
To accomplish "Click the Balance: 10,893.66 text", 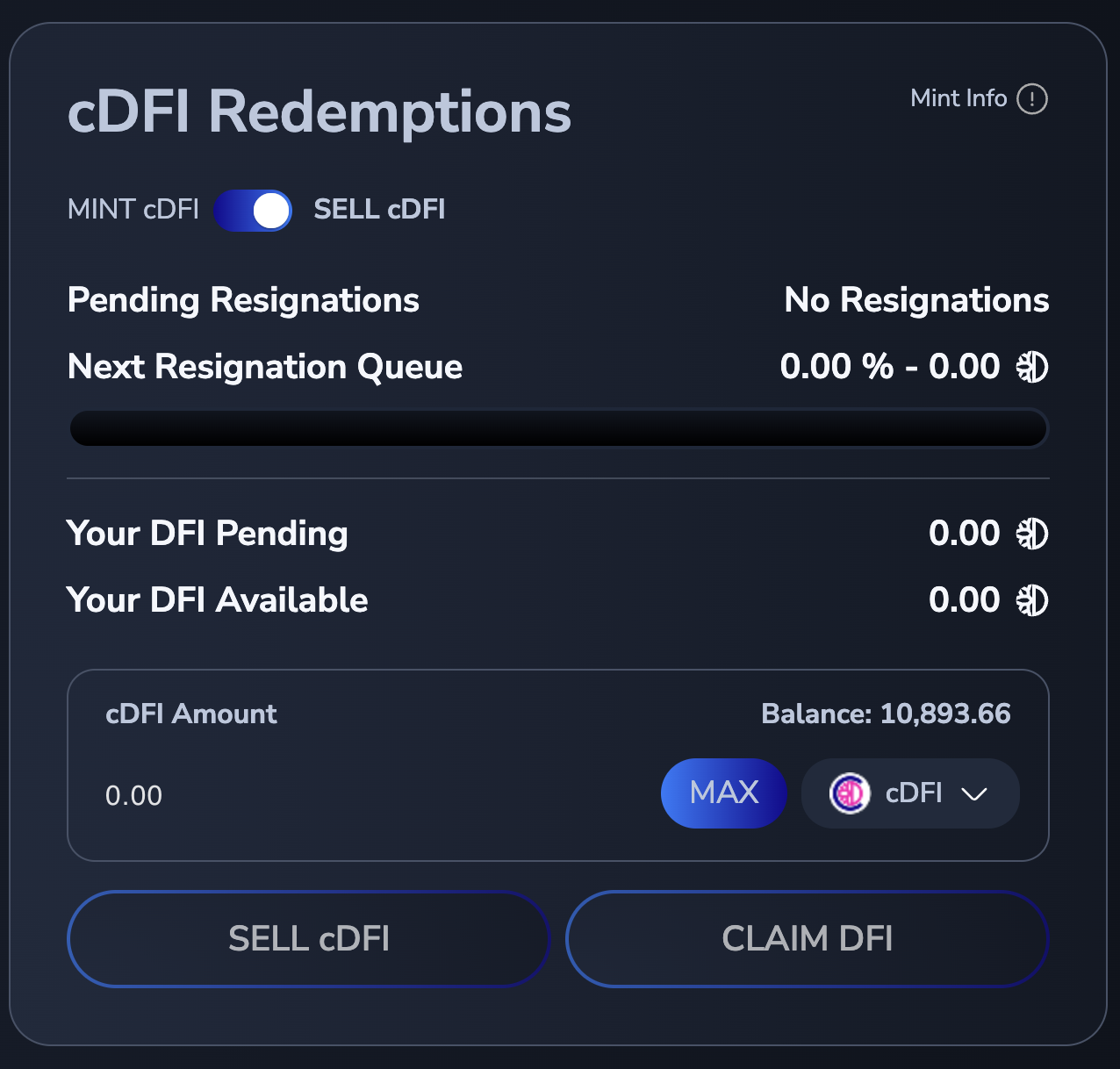I will [886, 714].
